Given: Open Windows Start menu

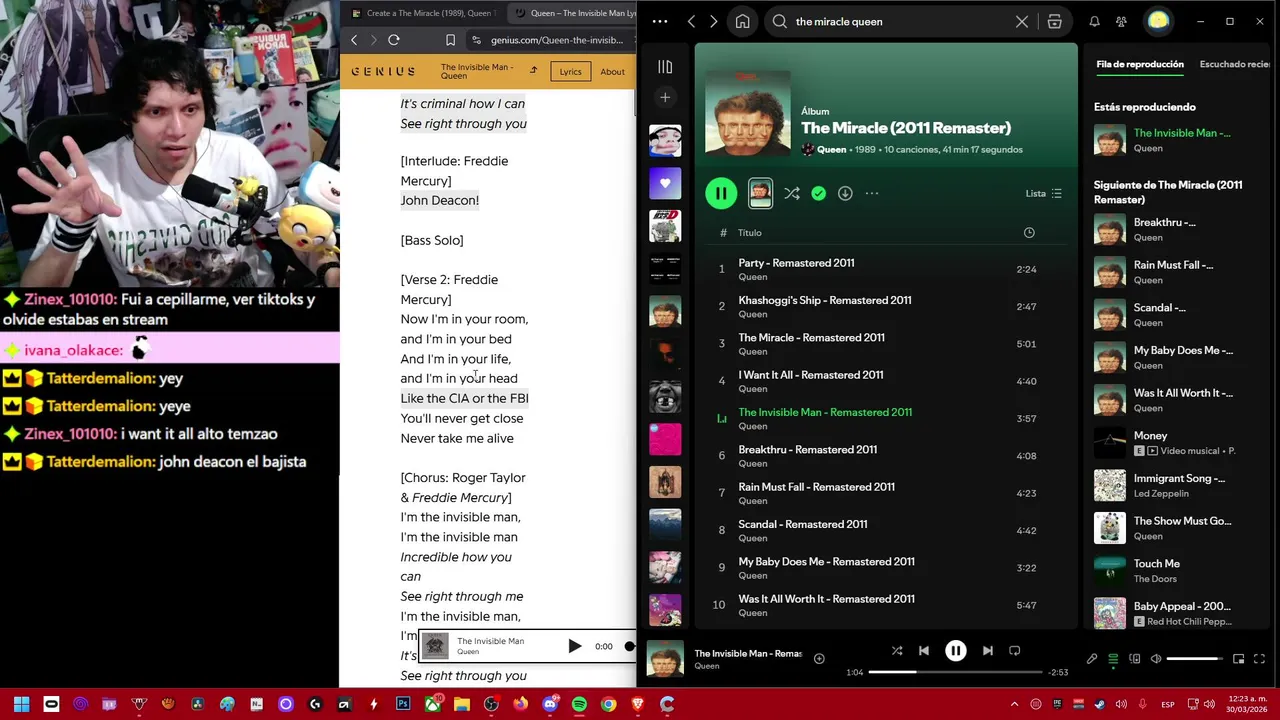Looking at the screenshot, I should 21,704.
